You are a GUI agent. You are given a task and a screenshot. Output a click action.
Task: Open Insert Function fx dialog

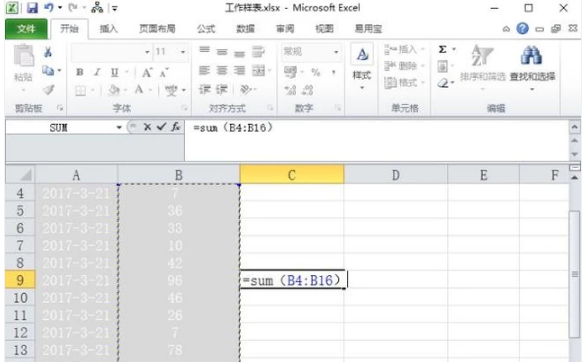[x=176, y=127]
